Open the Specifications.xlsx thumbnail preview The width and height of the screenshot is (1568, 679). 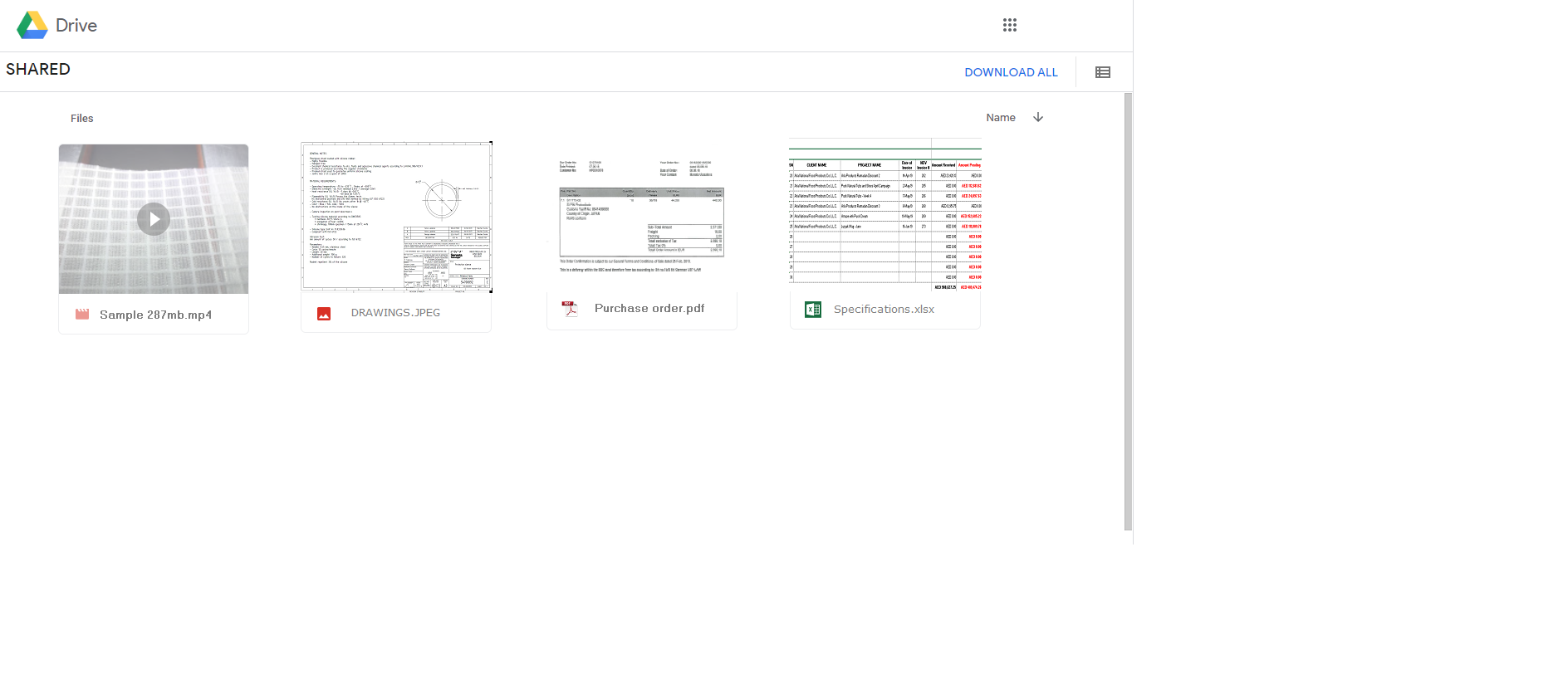coord(885,215)
